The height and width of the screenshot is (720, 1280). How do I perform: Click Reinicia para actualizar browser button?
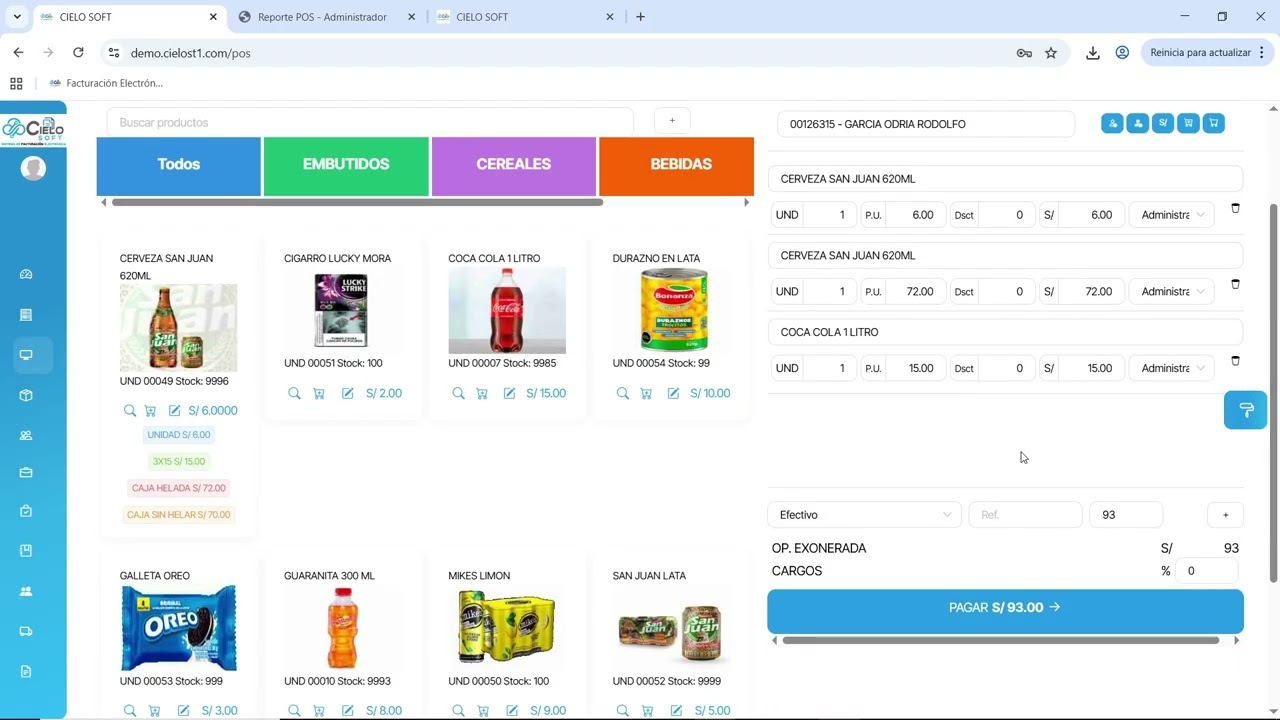point(1207,53)
